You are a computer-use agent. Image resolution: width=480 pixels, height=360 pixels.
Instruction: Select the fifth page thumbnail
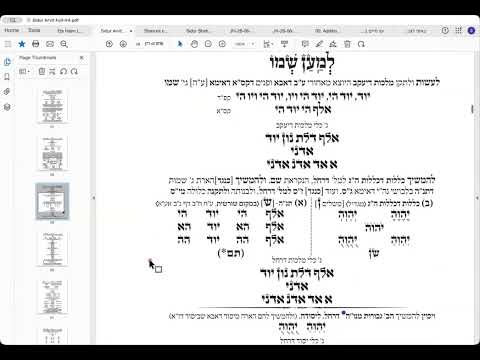(x=52, y=297)
